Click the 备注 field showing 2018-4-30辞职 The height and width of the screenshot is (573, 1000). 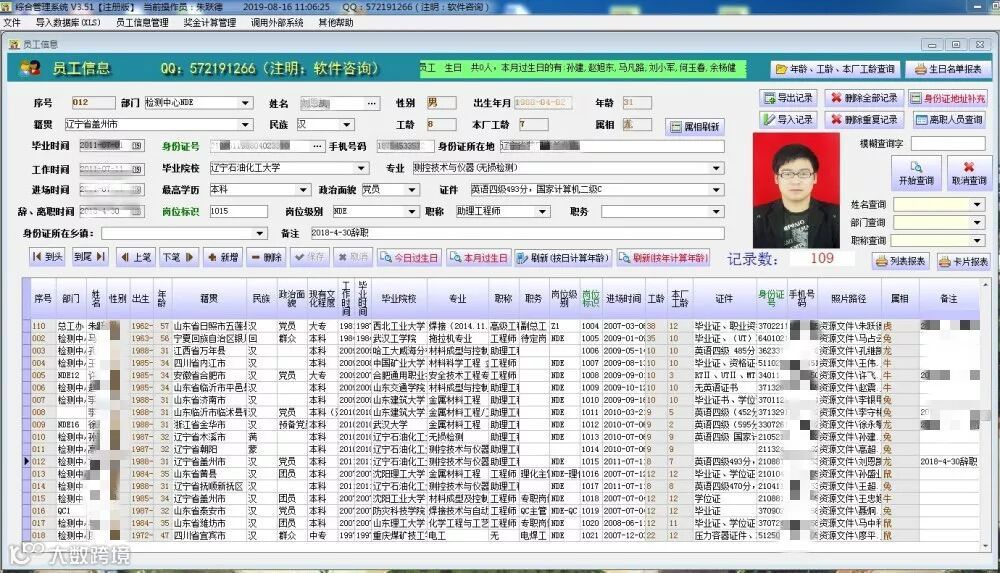pyautogui.click(x=517, y=233)
